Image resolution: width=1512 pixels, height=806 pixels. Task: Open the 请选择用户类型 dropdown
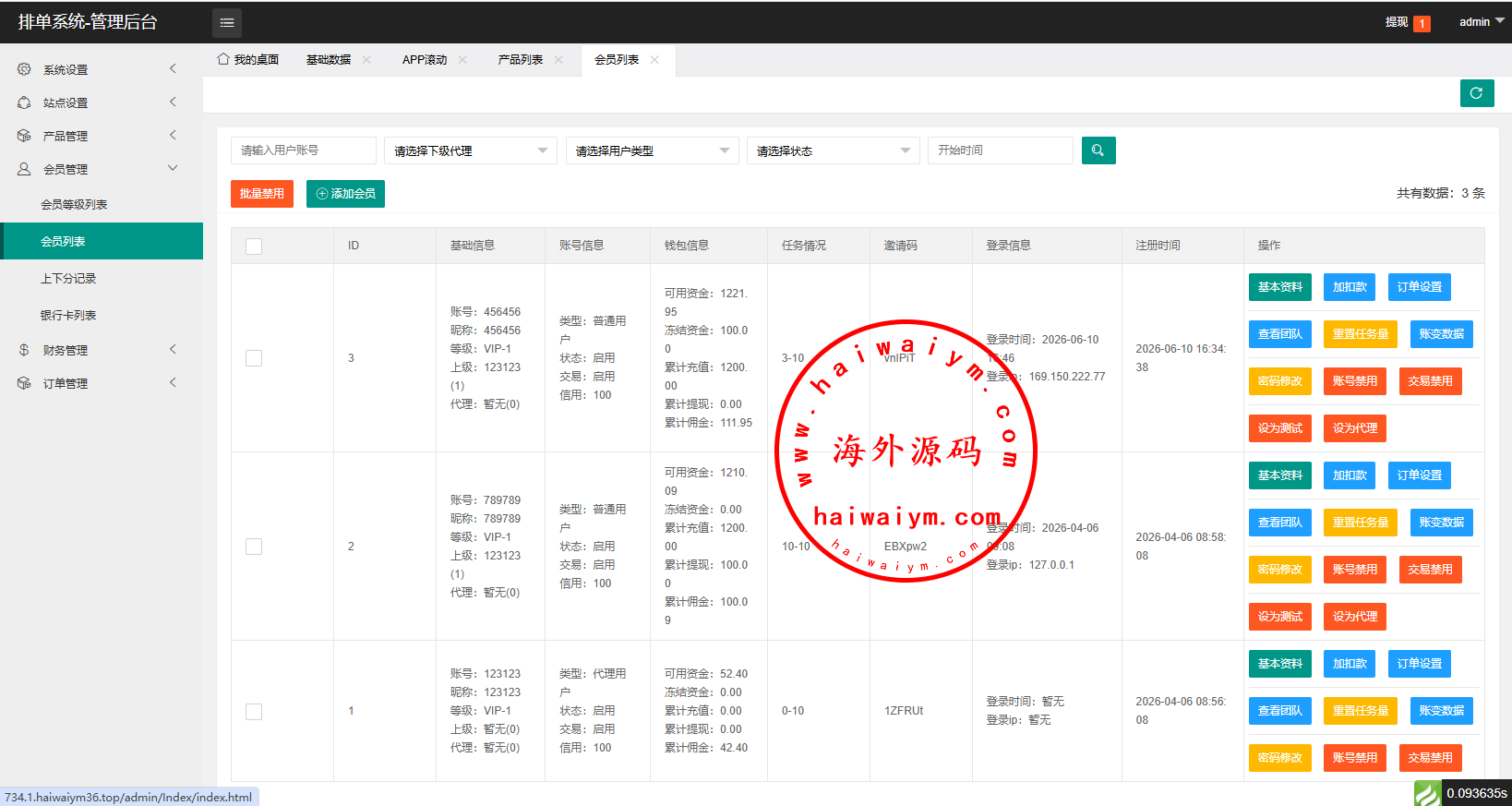coord(652,150)
